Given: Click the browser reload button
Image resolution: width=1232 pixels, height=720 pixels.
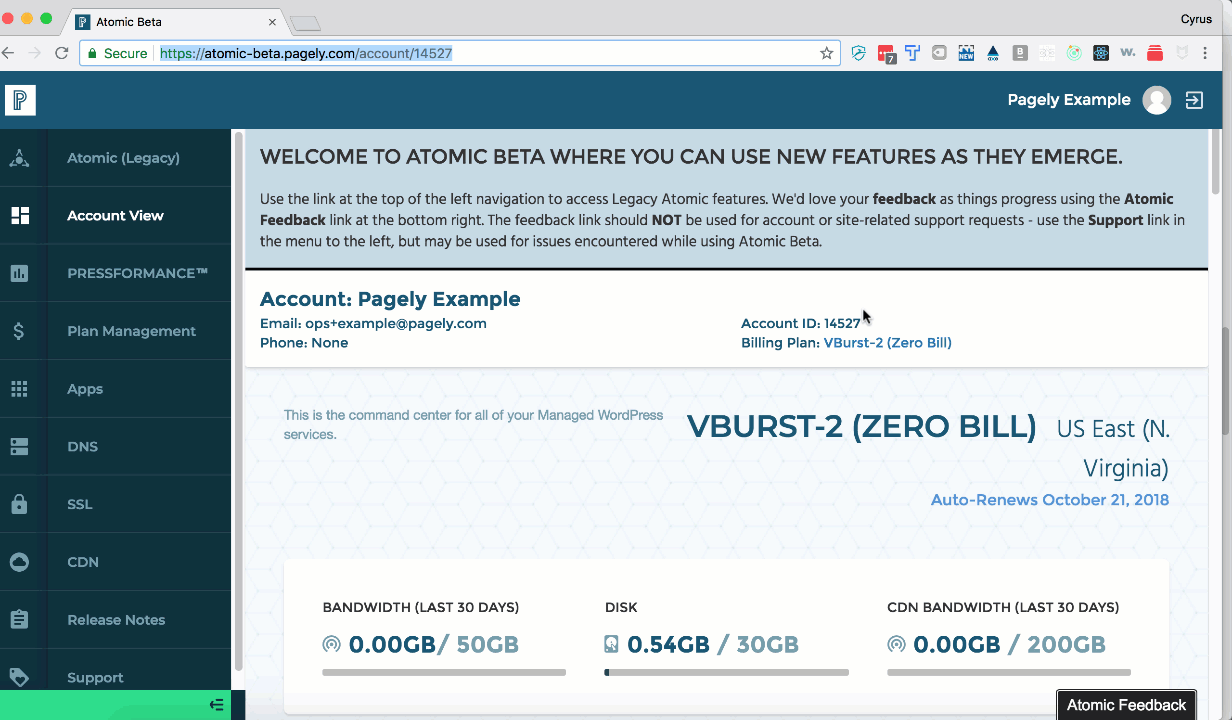Looking at the screenshot, I should (x=62, y=53).
